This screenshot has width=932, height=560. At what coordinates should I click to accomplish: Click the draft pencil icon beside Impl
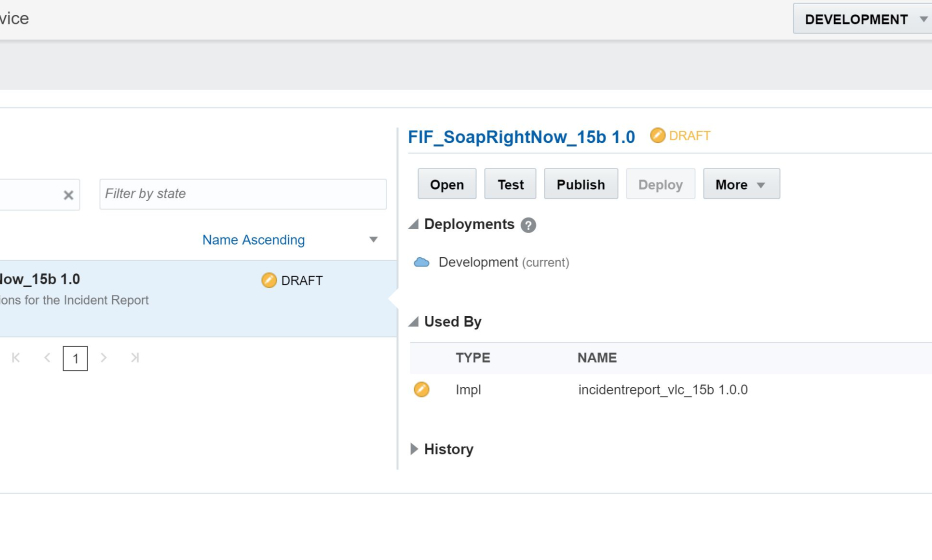(x=422, y=390)
